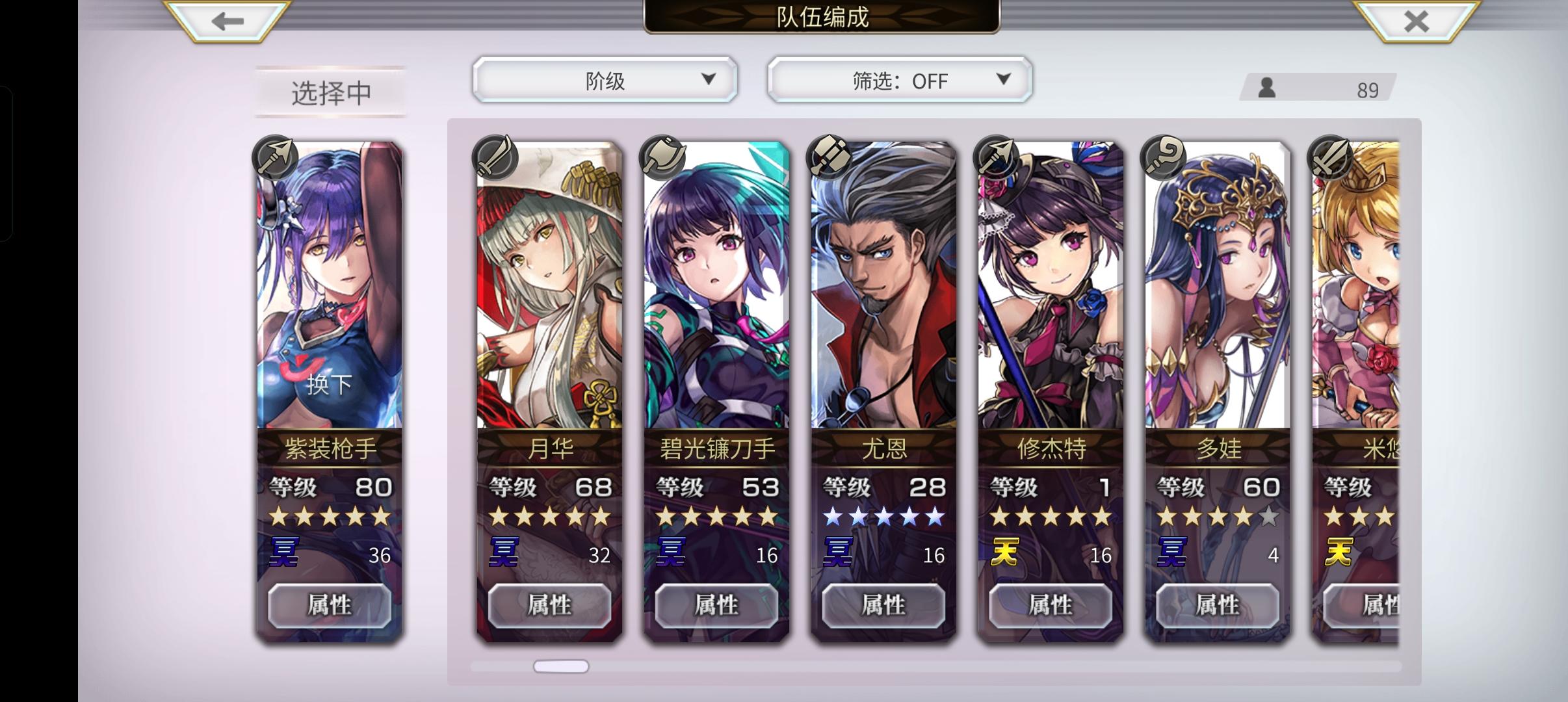Click the horizontal scrollbar thumb below the cards
This screenshot has width=1568, height=702.
[x=561, y=666]
